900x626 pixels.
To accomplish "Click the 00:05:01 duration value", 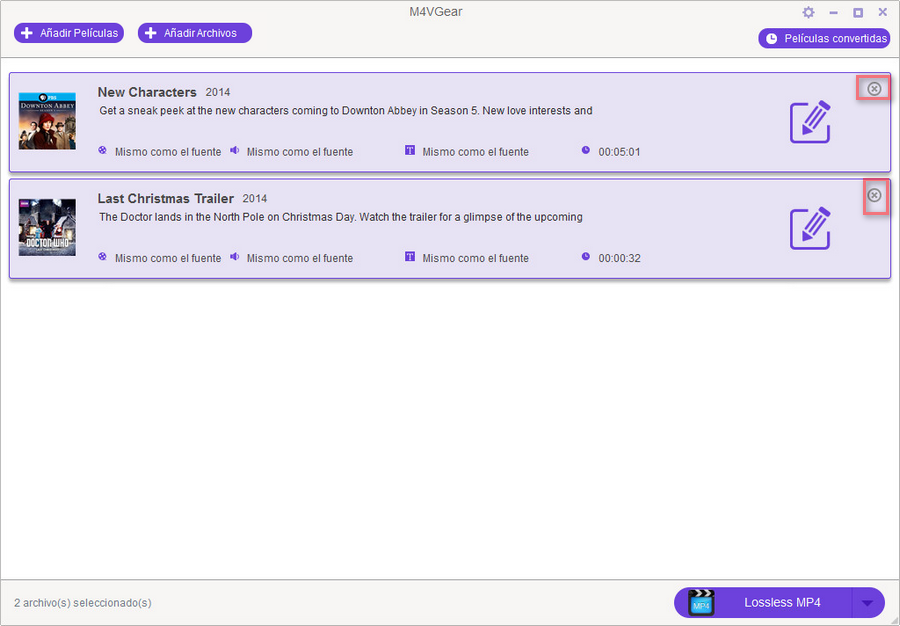I will click(619, 152).
